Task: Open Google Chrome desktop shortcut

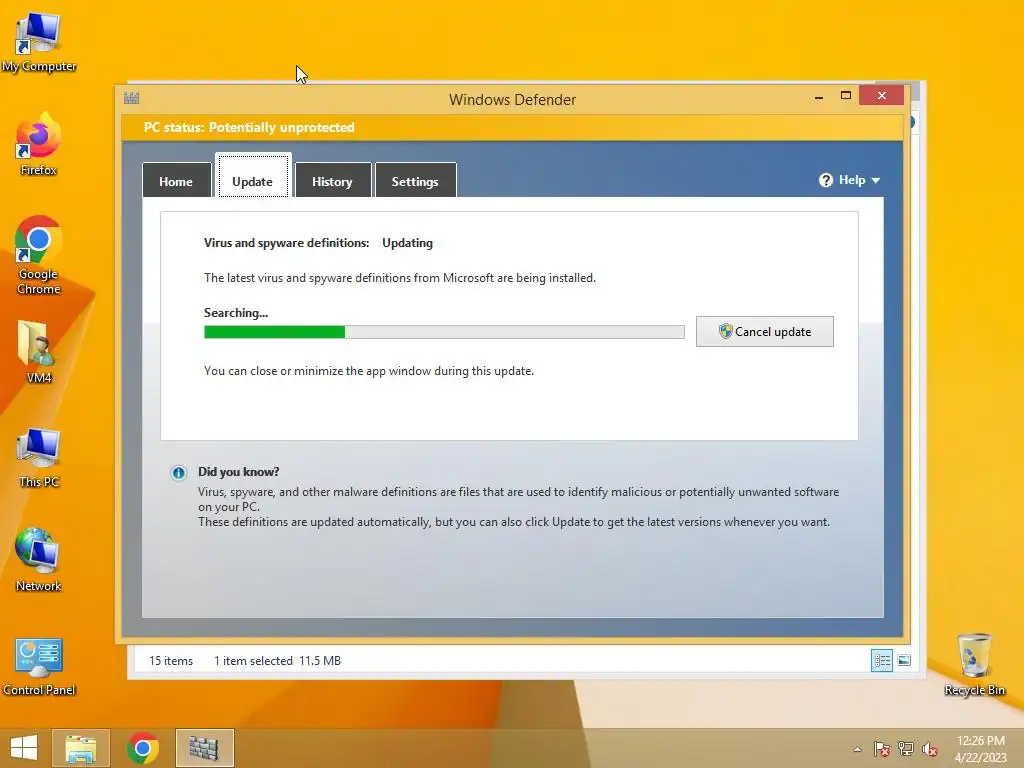Action: (x=38, y=255)
